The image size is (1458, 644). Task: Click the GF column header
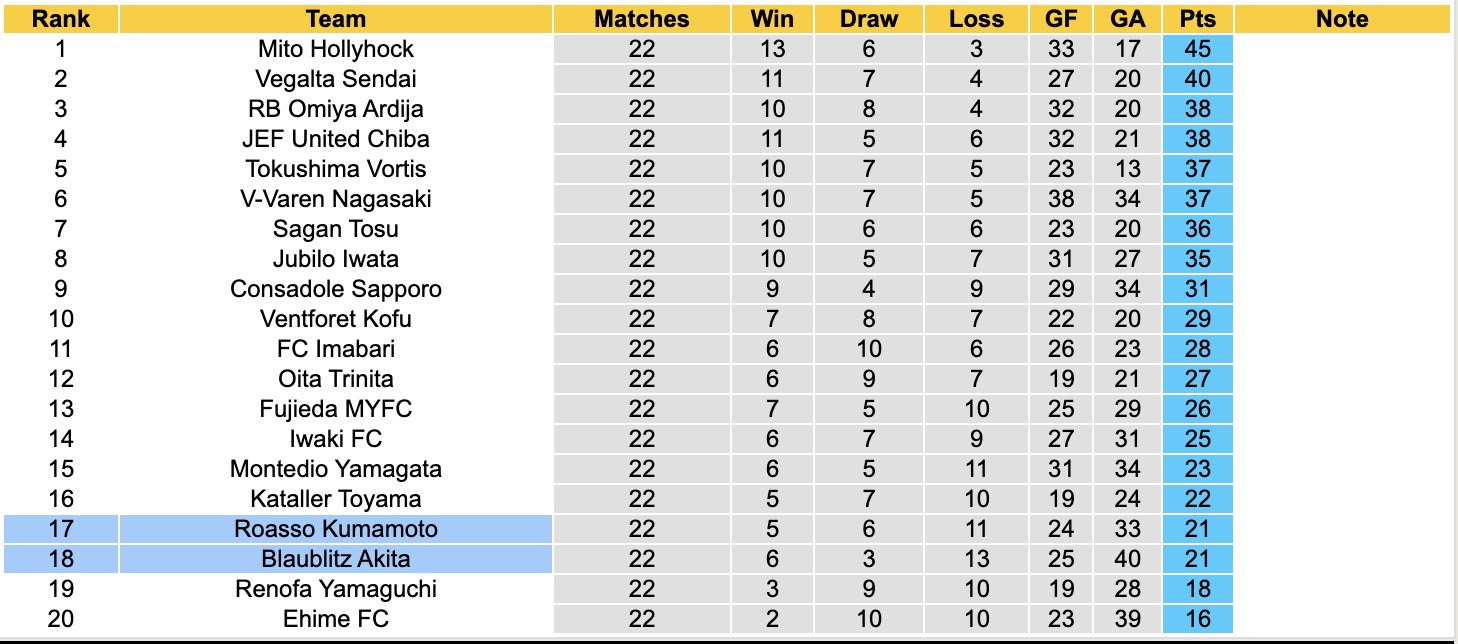pos(1061,19)
